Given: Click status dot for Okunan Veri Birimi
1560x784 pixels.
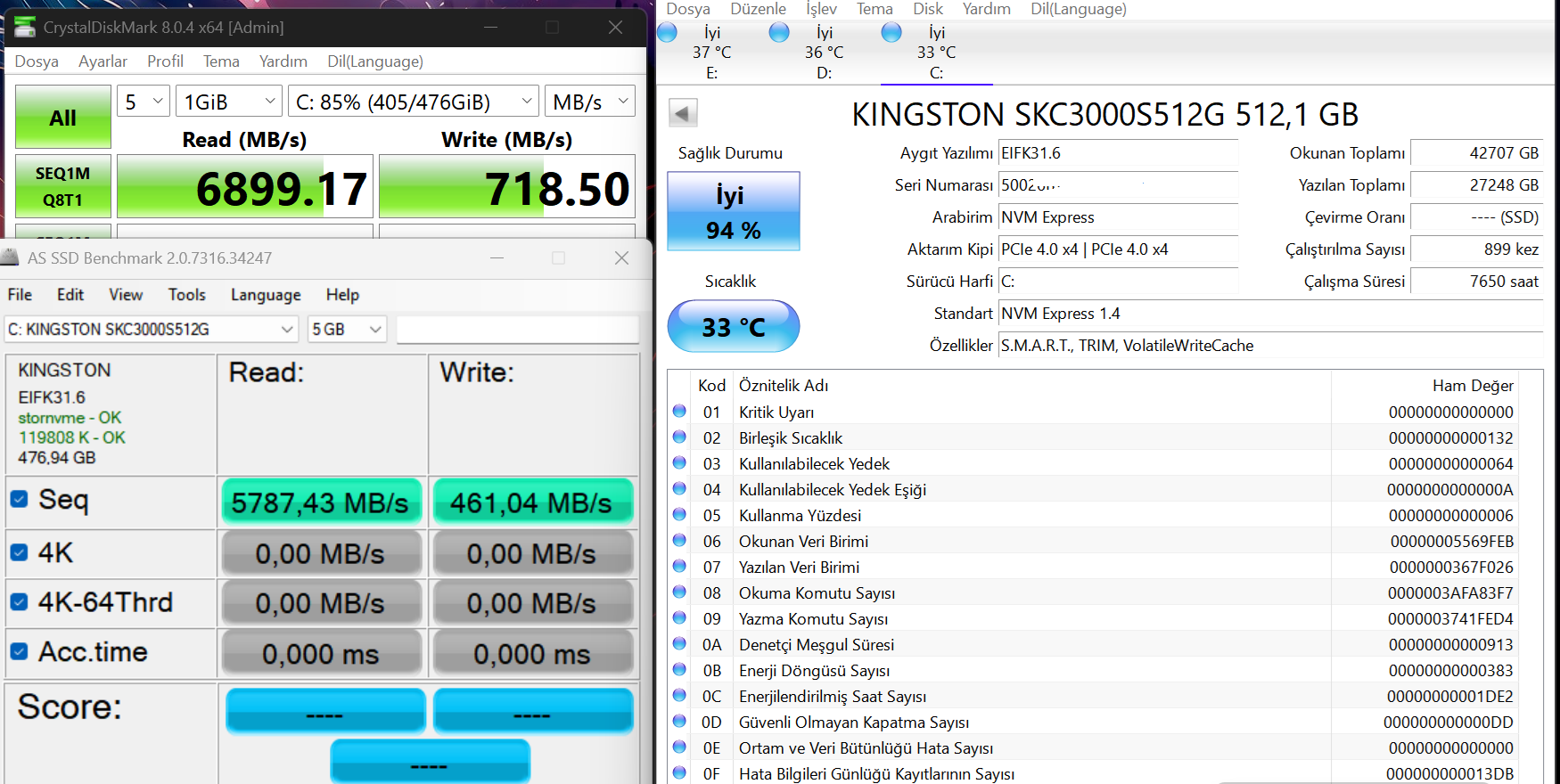Looking at the screenshot, I should click(x=679, y=541).
